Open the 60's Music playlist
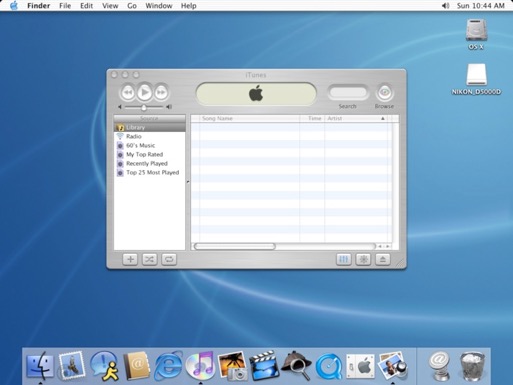The image size is (513, 385). (x=149, y=145)
